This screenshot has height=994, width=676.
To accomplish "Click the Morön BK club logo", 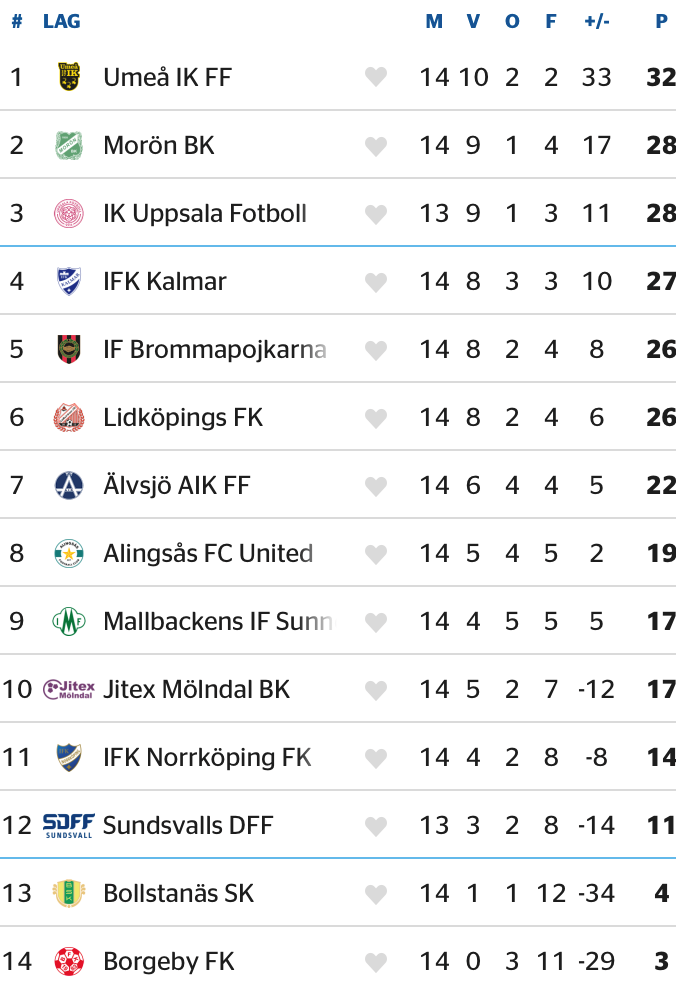I will pyautogui.click(x=69, y=145).
